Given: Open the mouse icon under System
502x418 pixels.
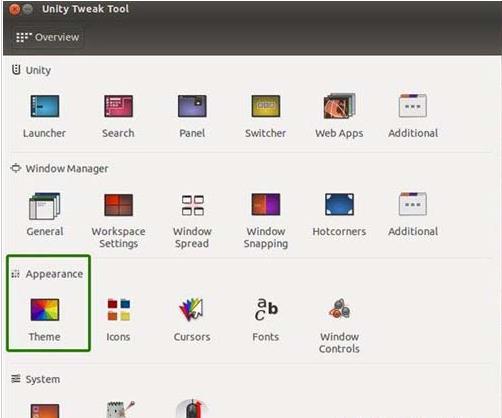Looking at the screenshot, I should (192, 409).
